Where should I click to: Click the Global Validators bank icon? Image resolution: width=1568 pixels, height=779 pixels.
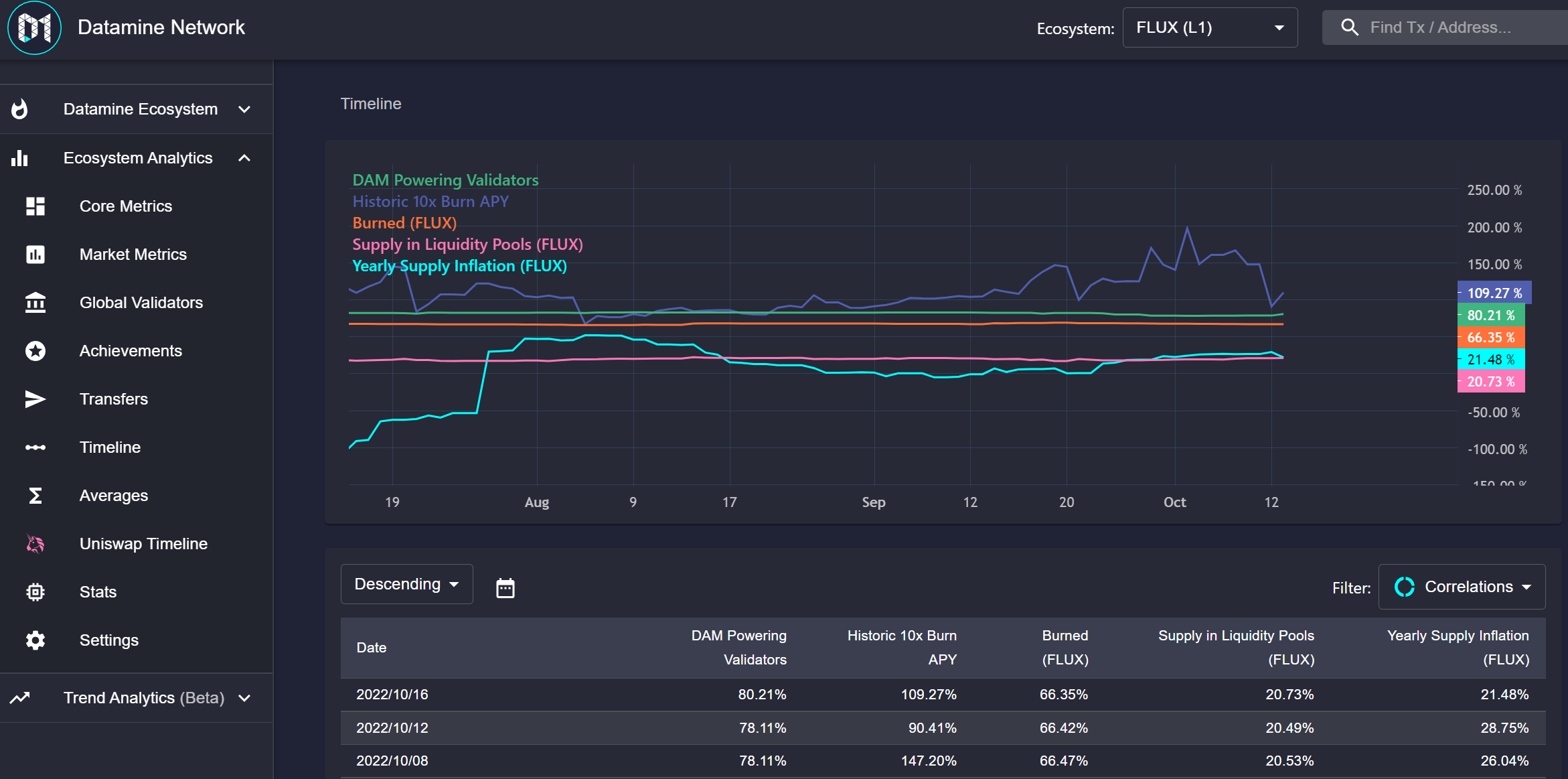(x=35, y=303)
